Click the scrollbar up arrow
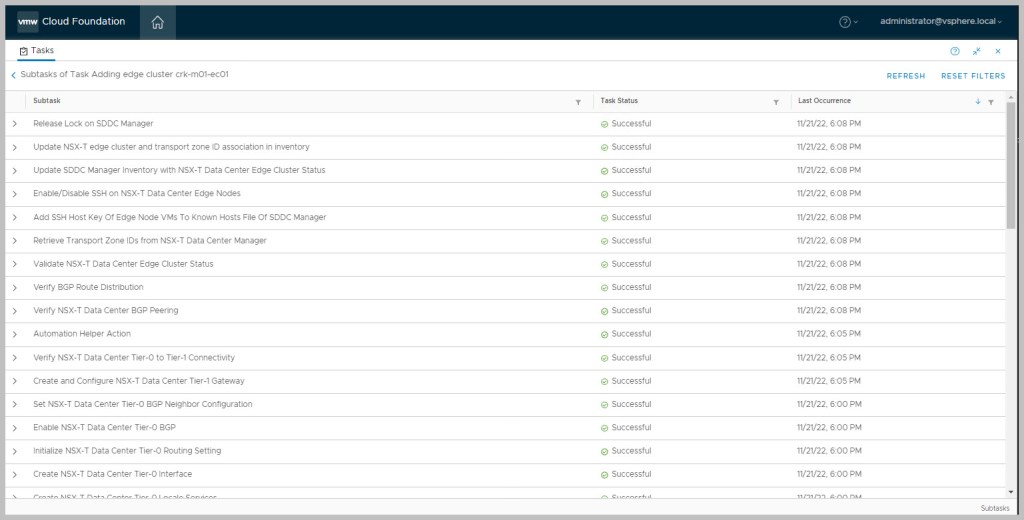This screenshot has height=520, width=1024. (1011, 97)
